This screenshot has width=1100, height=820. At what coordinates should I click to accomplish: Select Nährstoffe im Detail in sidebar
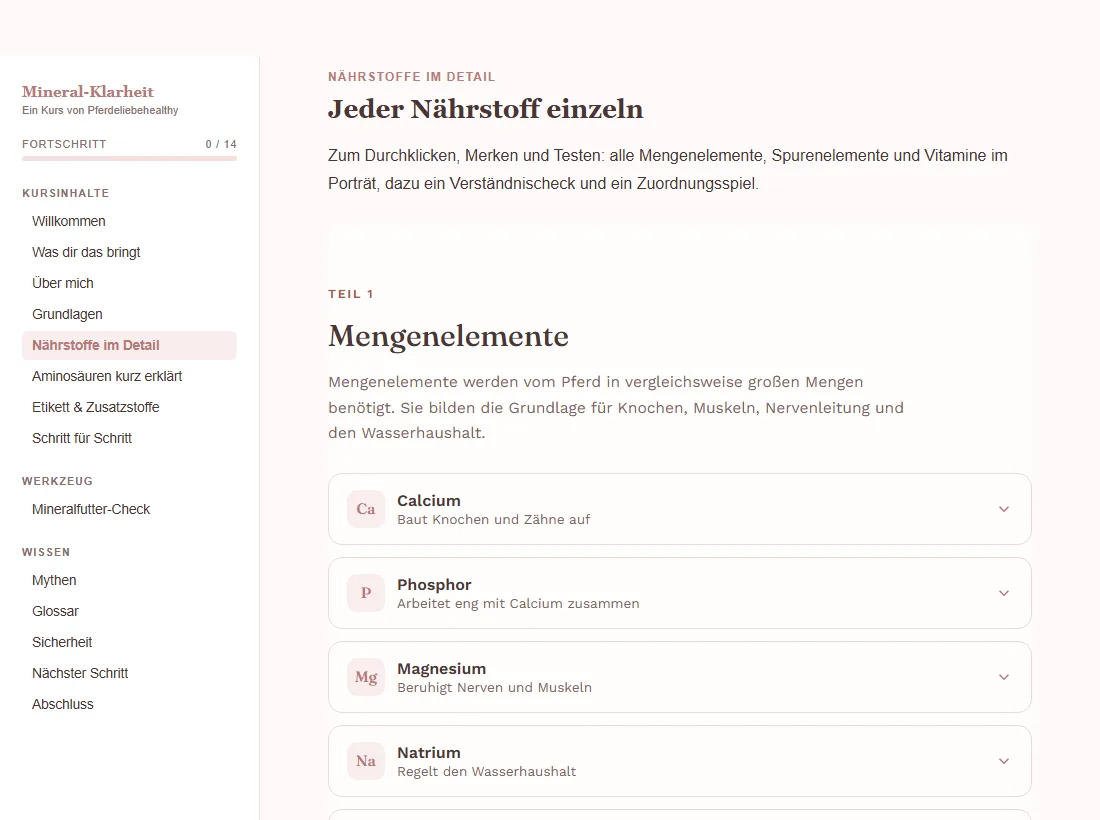129,345
